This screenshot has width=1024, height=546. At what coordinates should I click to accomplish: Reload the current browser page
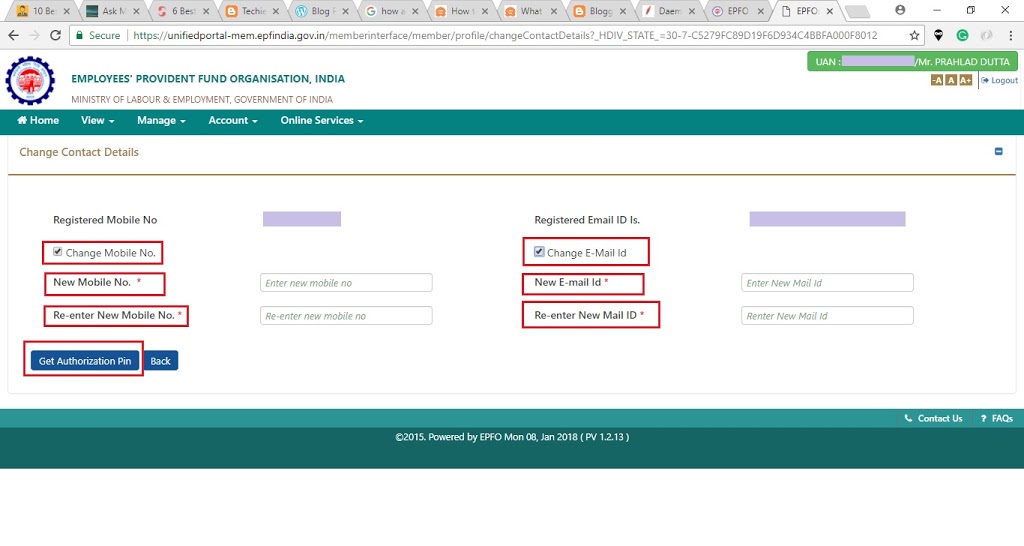56,35
